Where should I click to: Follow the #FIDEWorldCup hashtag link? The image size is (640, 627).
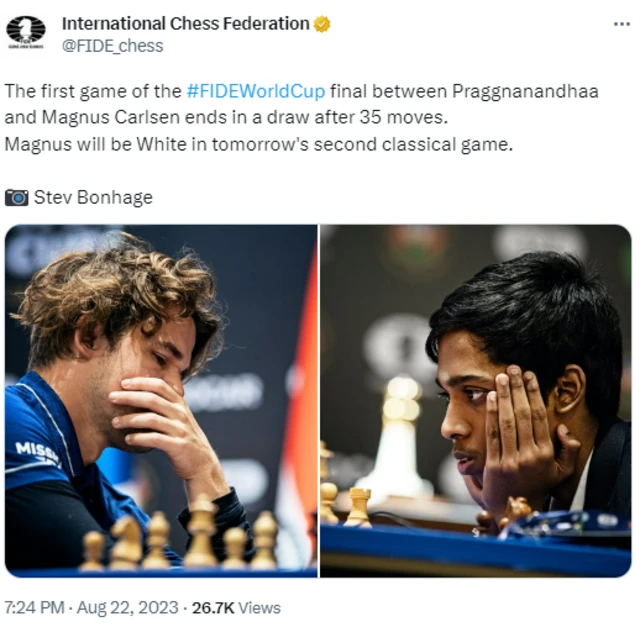click(x=256, y=91)
